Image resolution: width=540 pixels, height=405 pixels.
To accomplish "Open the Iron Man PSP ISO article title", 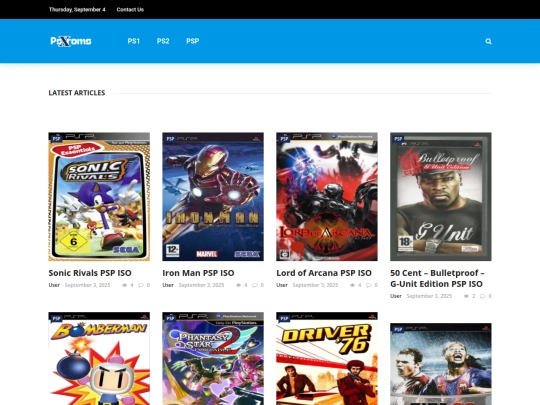I will tap(198, 273).
